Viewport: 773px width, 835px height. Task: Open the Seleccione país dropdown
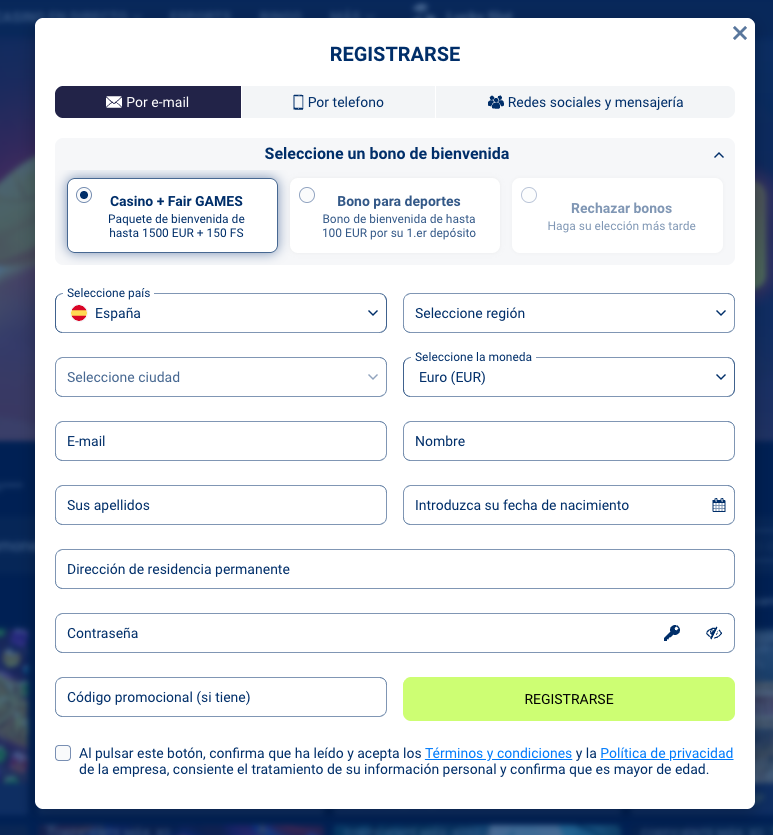point(220,313)
